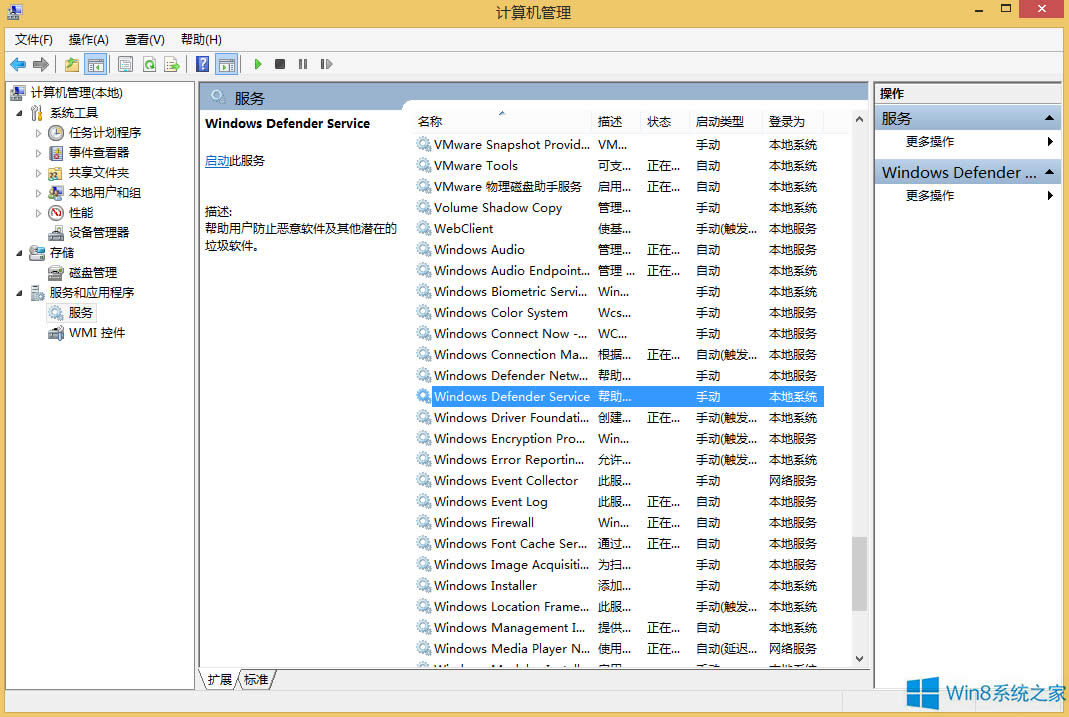
Task: Refresh the services list using the toolbar icon
Action: (x=149, y=64)
